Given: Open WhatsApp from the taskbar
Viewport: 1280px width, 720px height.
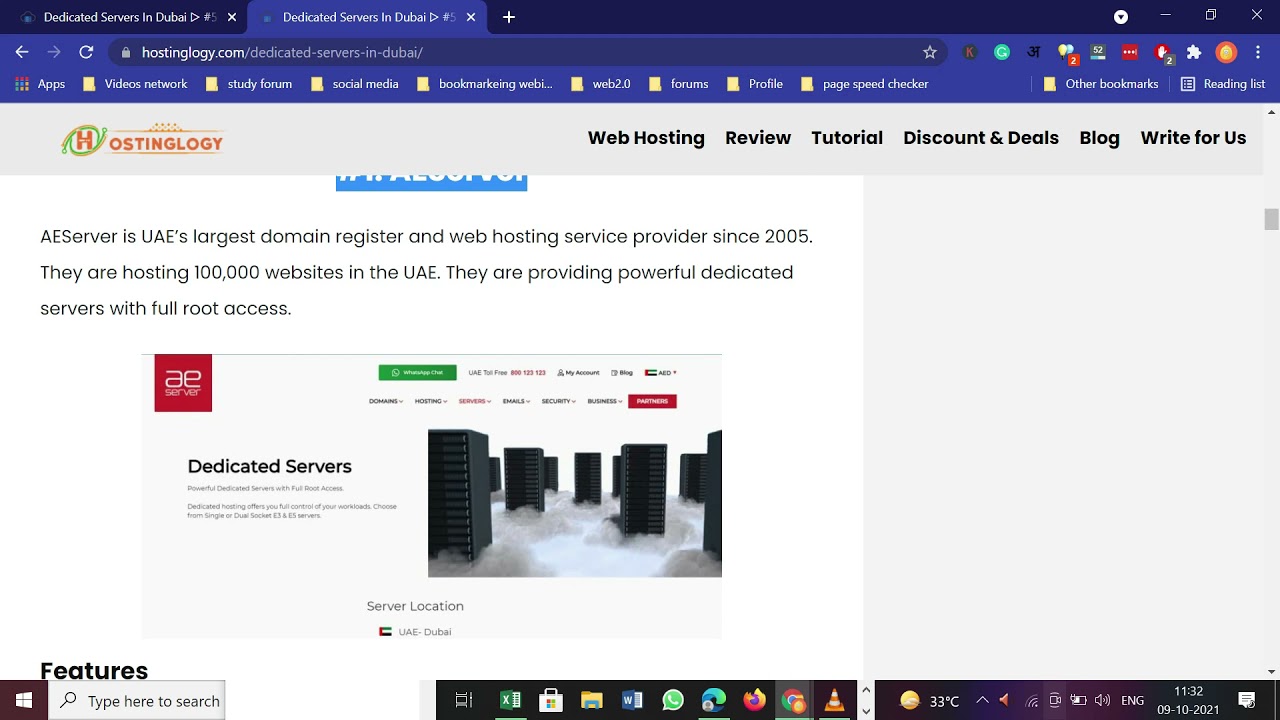Looking at the screenshot, I should tap(673, 700).
